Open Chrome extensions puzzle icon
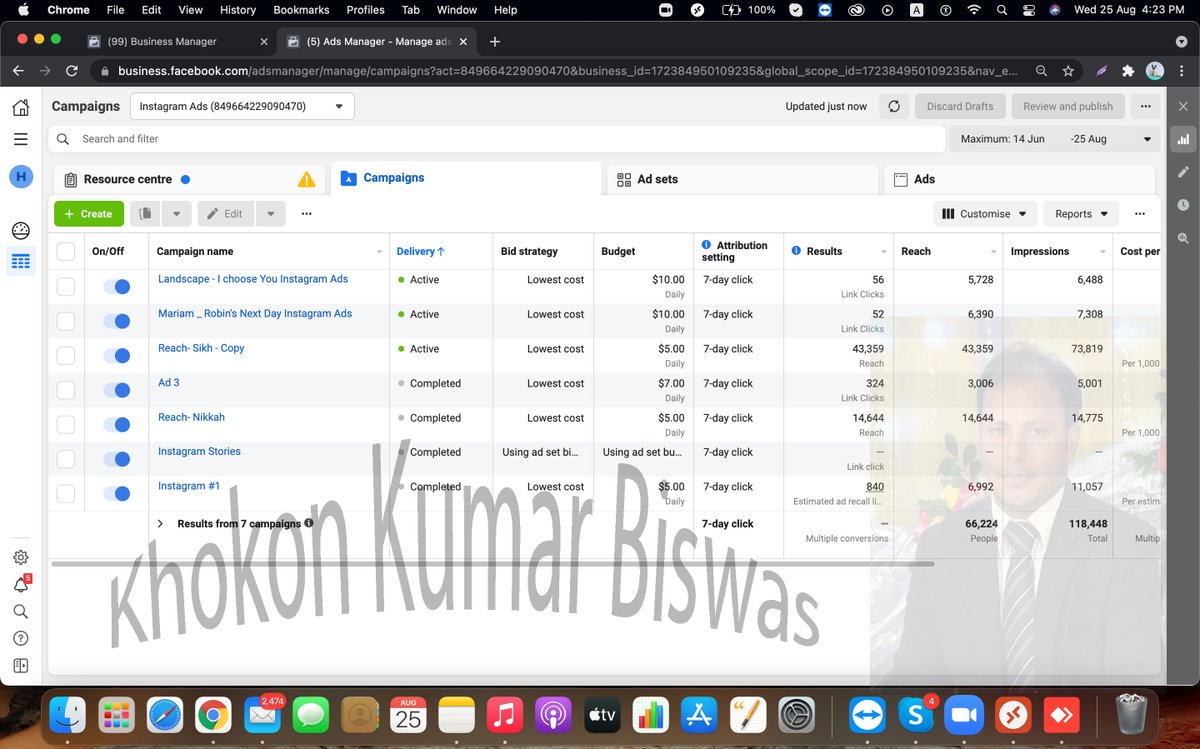The width and height of the screenshot is (1200, 749). tap(1128, 71)
